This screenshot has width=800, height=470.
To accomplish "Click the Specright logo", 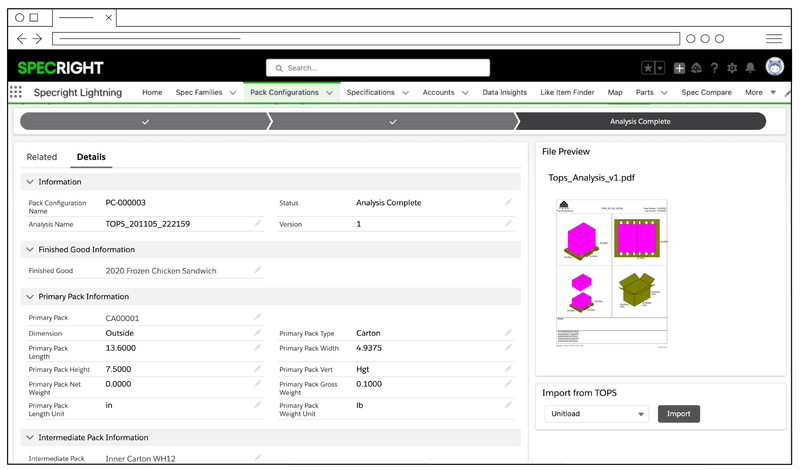I will [x=60, y=68].
